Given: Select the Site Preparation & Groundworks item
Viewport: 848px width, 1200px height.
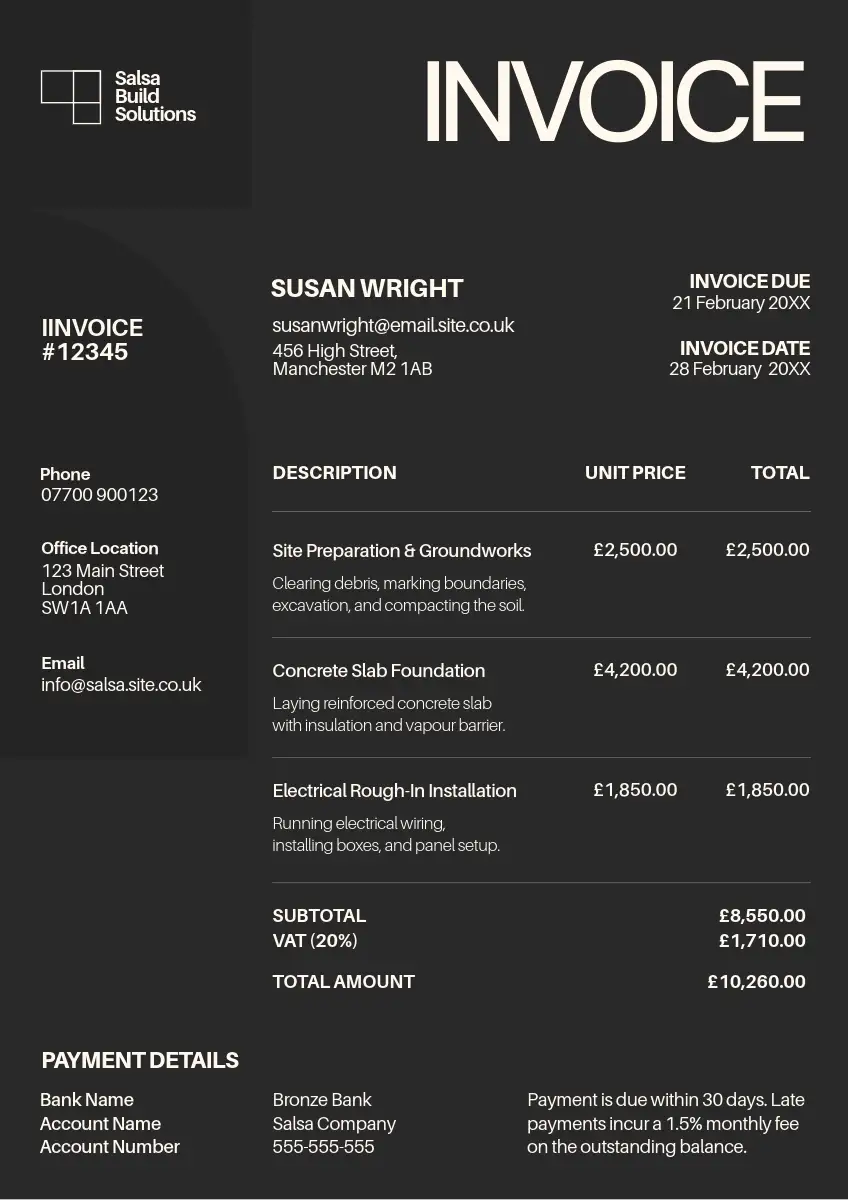Looking at the screenshot, I should 401,551.
